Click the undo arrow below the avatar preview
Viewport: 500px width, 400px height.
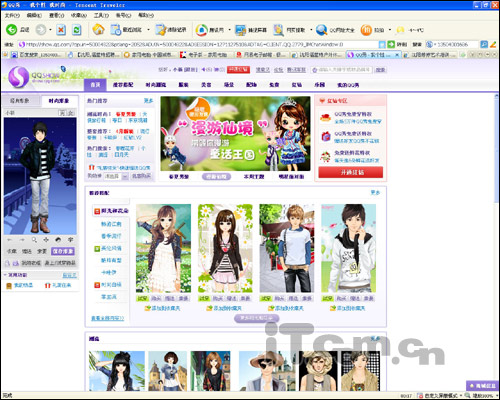(x=9, y=240)
